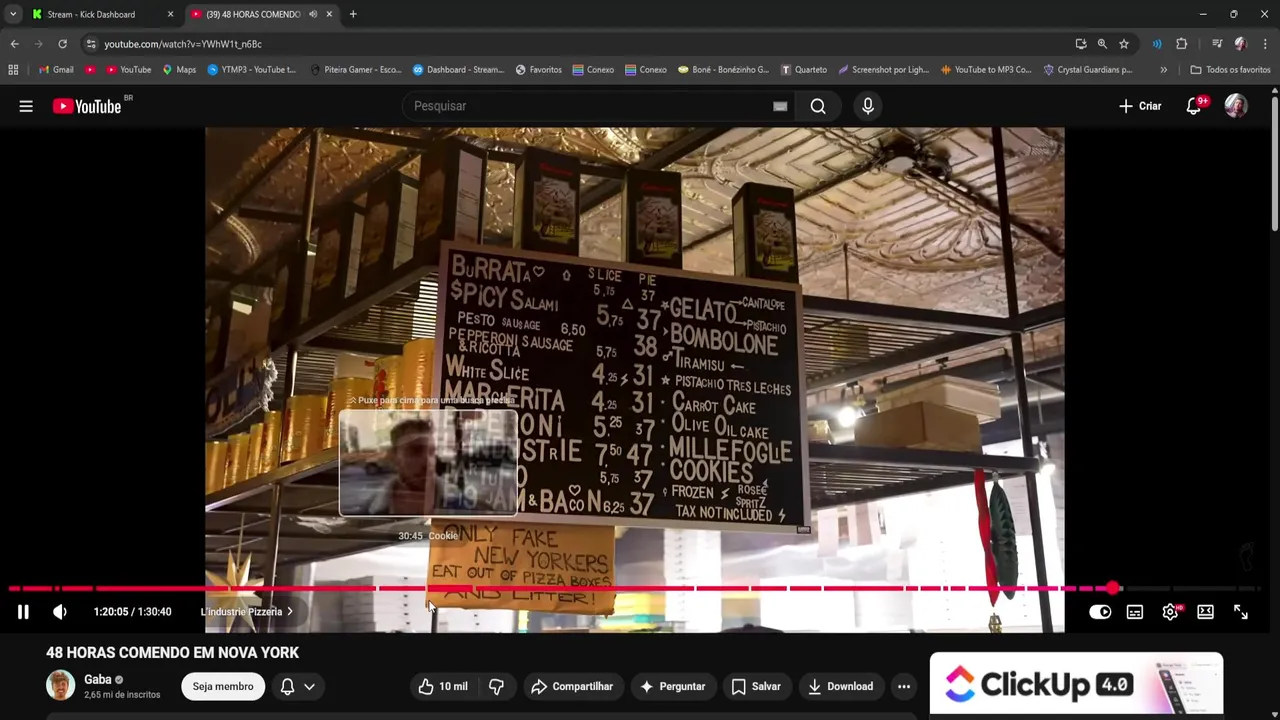Open blue sound-wave extension icon
The image size is (1280, 720).
tap(1157, 44)
